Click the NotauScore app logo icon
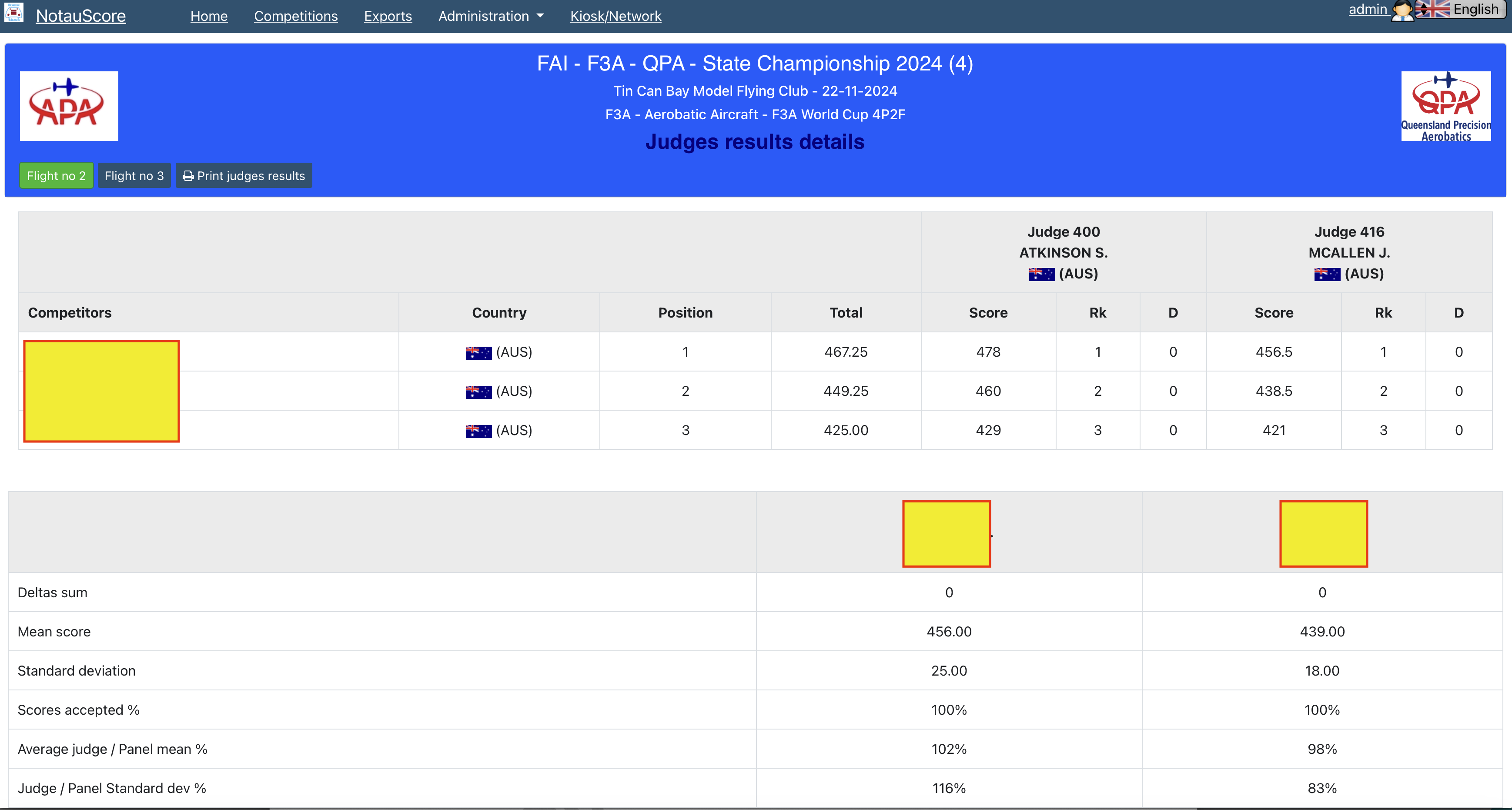This screenshot has height=810, width=1512. pyautogui.click(x=13, y=12)
